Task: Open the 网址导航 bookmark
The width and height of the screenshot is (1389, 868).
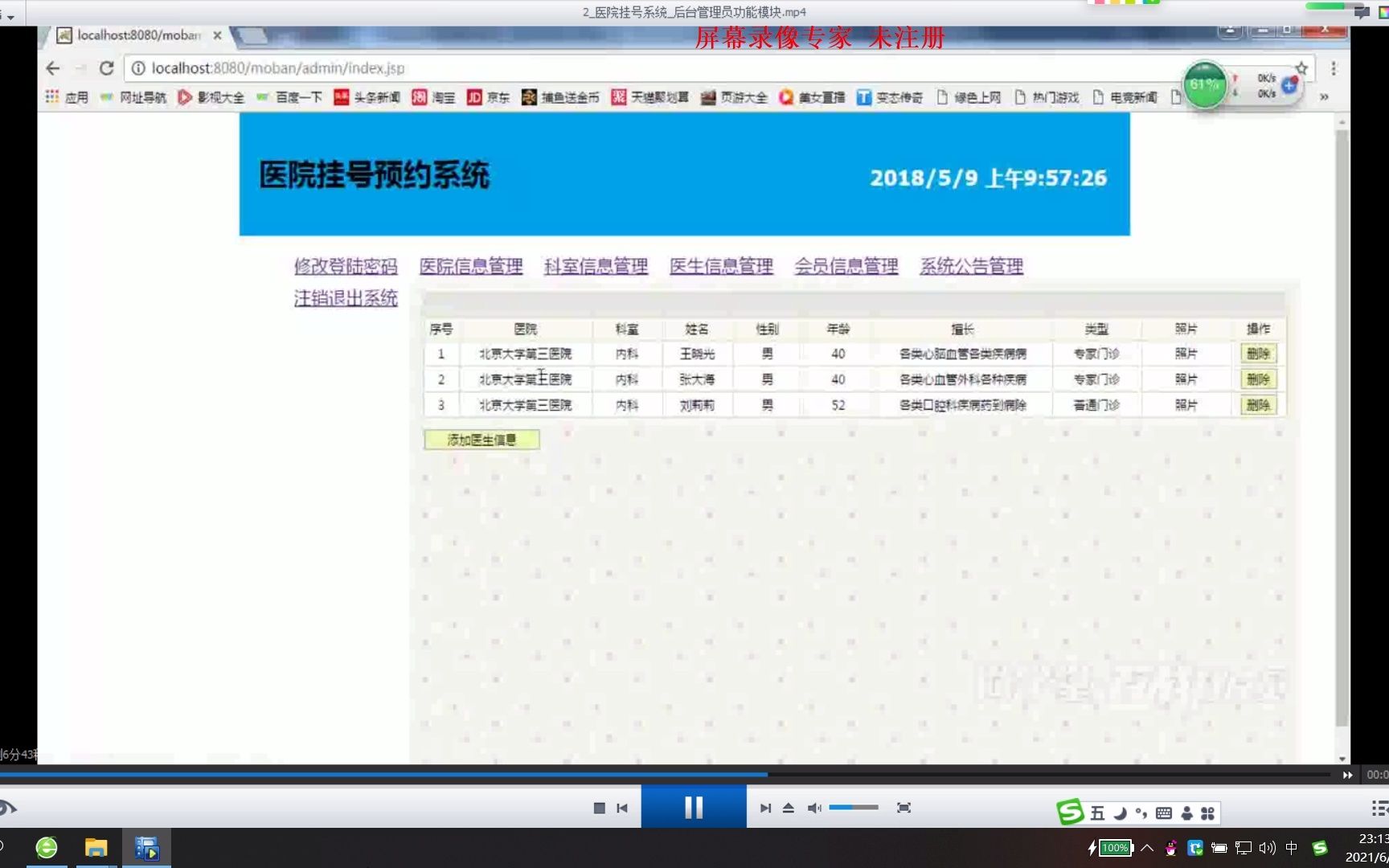Action: (133, 97)
